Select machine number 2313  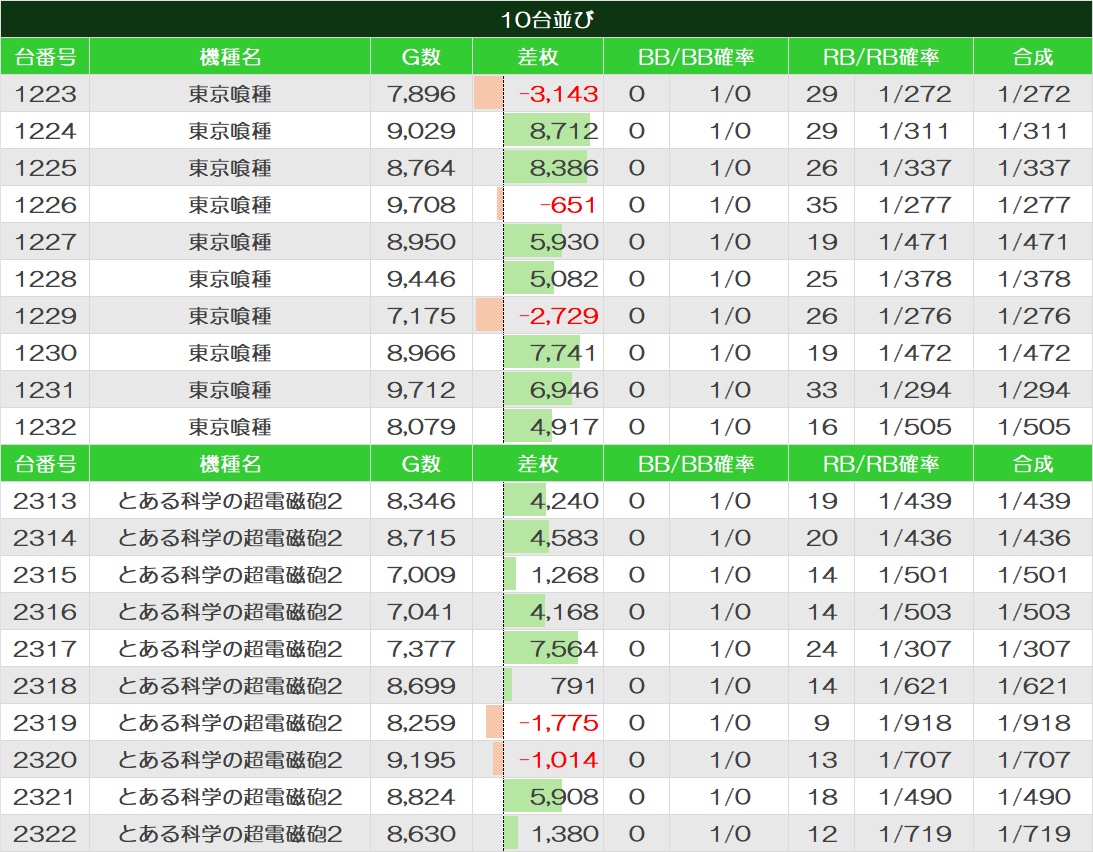tap(45, 500)
